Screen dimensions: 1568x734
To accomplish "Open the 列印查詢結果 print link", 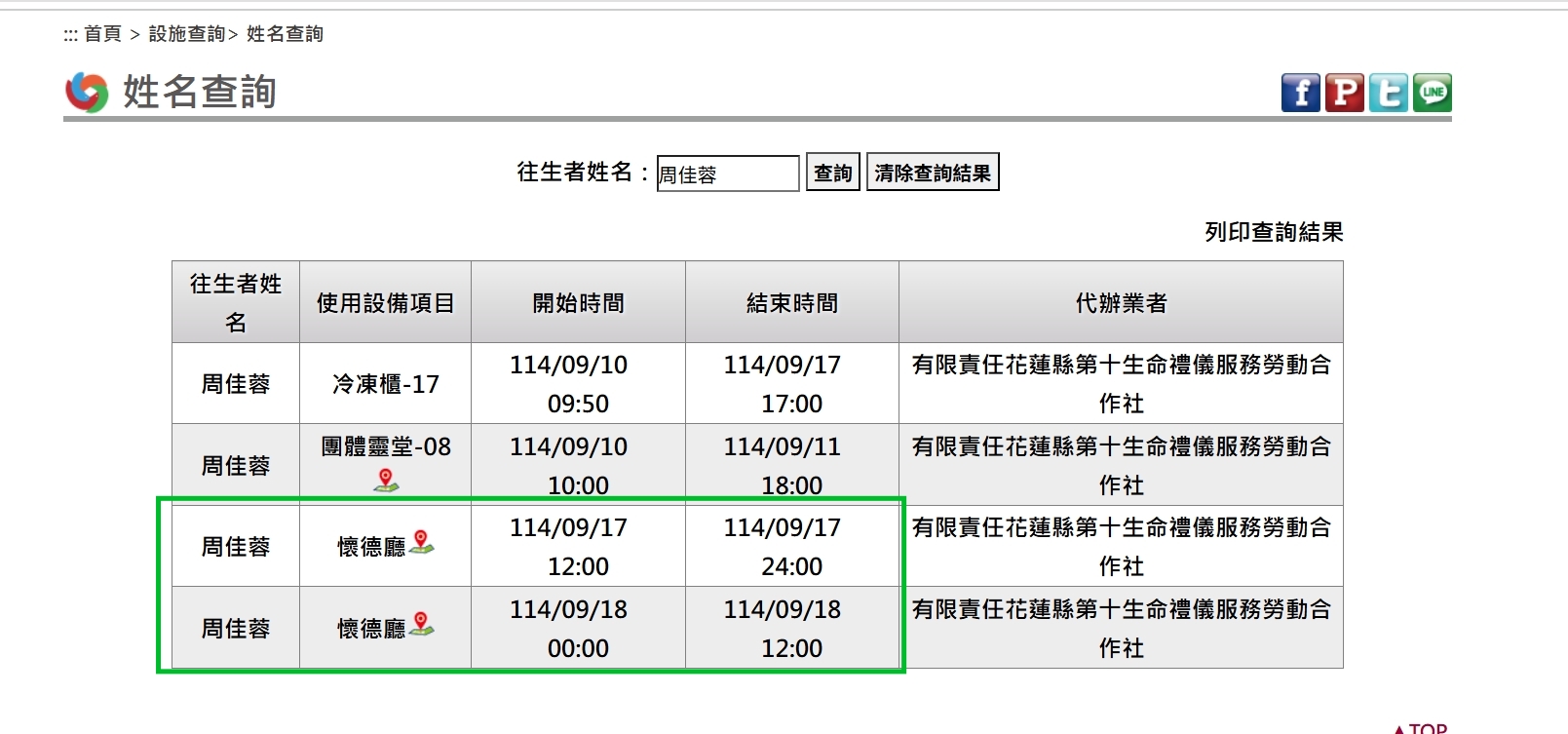I will 1273,232.
